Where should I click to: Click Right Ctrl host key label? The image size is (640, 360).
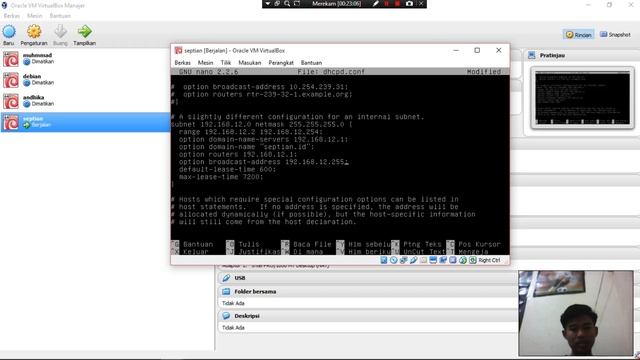[x=489, y=260]
